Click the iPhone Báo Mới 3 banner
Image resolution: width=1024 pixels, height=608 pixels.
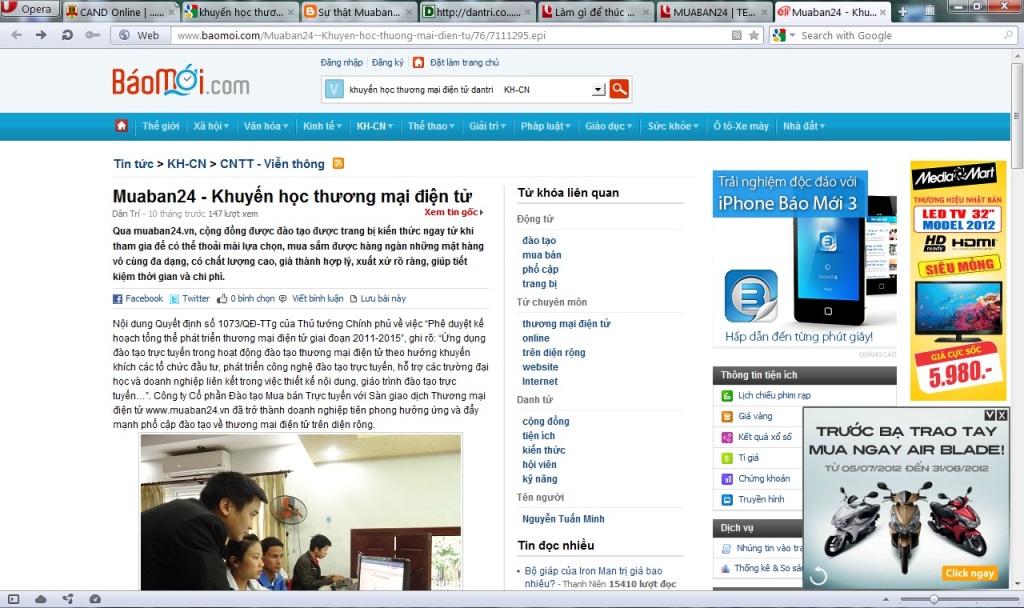805,259
